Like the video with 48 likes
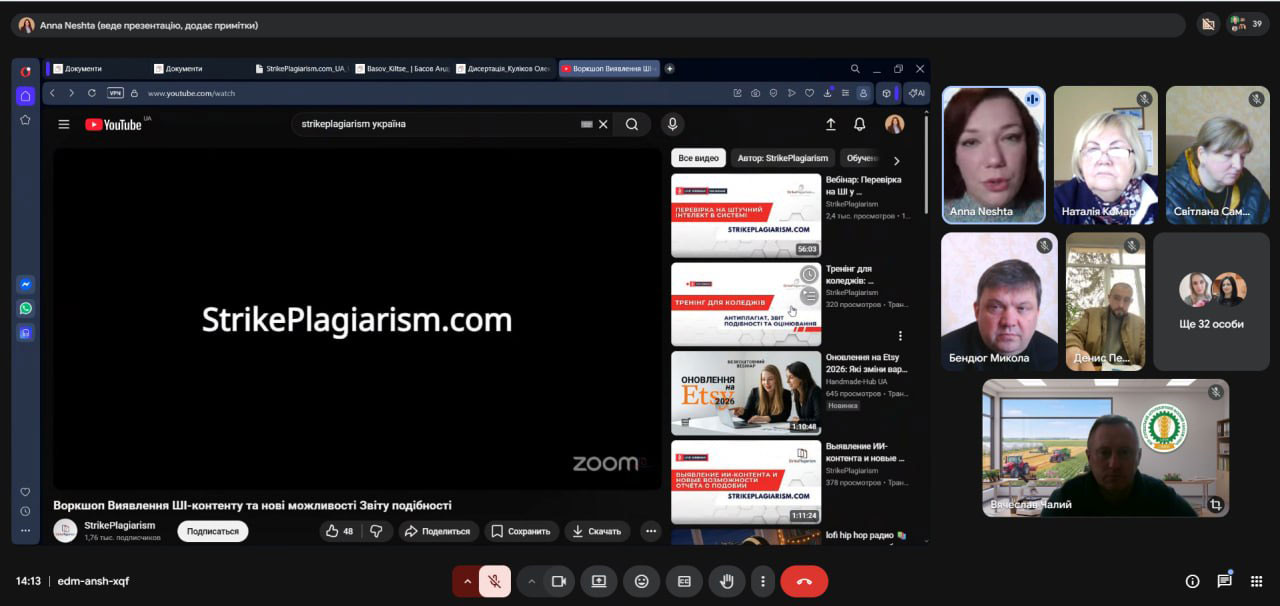This screenshot has width=1280, height=606. click(x=340, y=531)
